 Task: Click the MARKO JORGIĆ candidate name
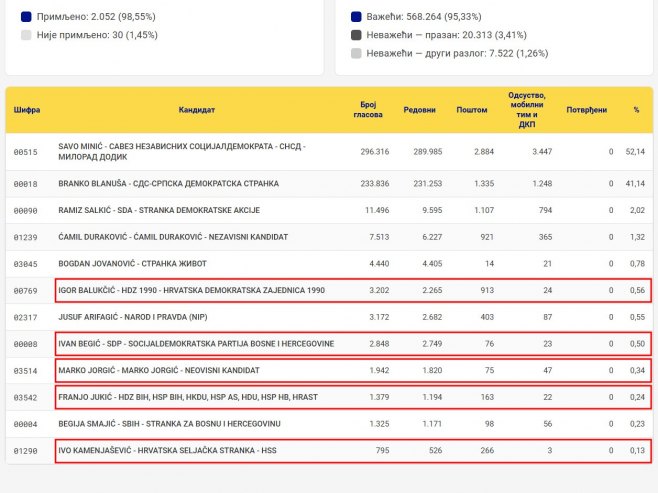(x=159, y=370)
